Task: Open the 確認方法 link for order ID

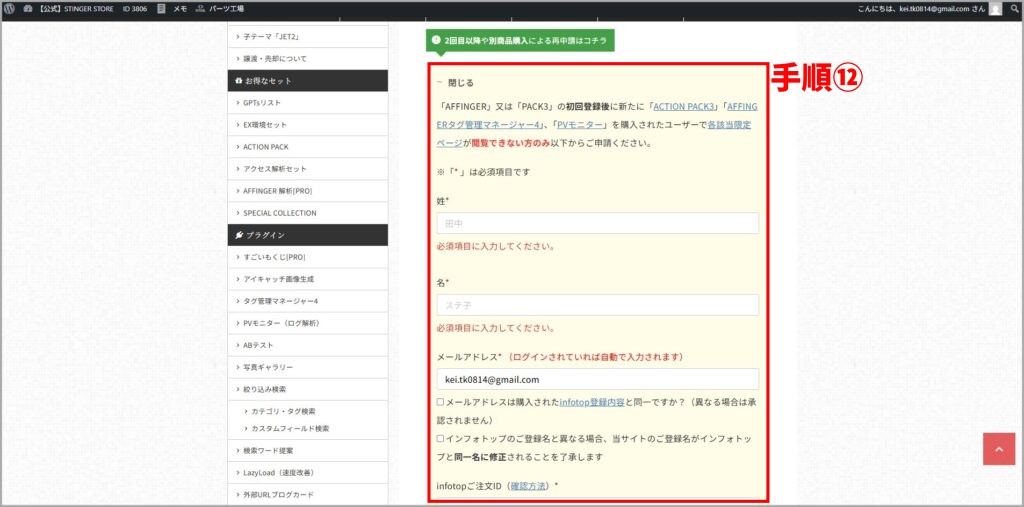Action: coord(529,486)
